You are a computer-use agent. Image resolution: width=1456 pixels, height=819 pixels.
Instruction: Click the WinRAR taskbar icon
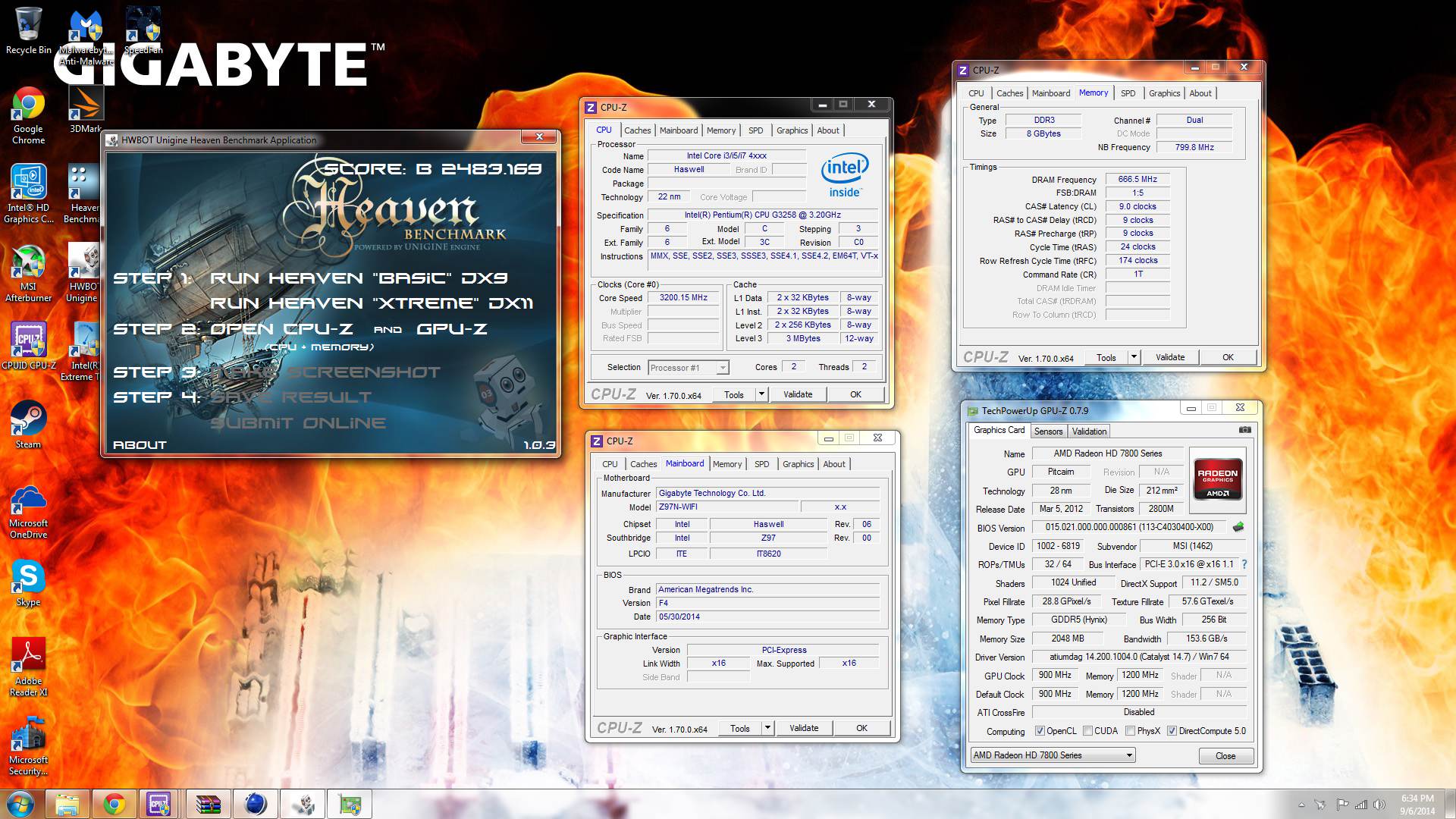(x=208, y=804)
